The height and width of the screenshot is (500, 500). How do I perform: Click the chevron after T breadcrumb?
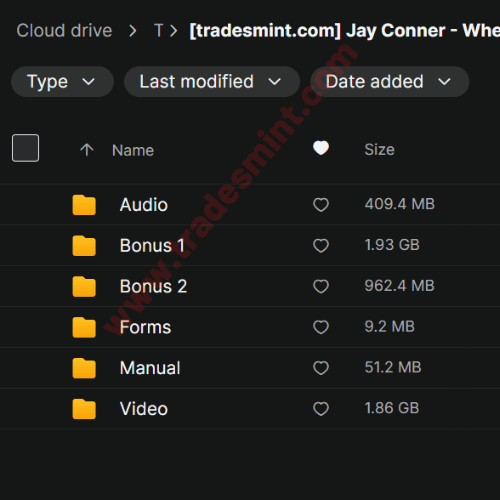point(173,31)
